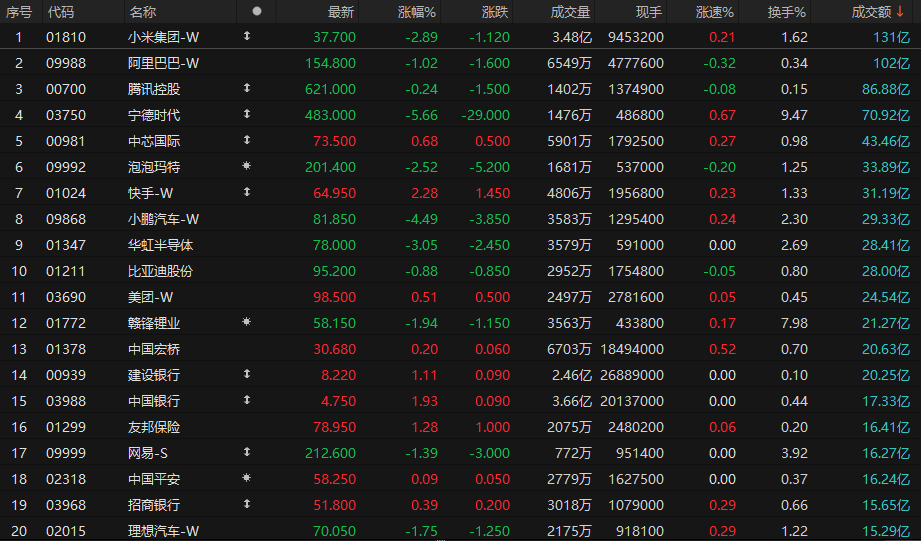Click the star marker icon for 中国平安

coord(247,478)
